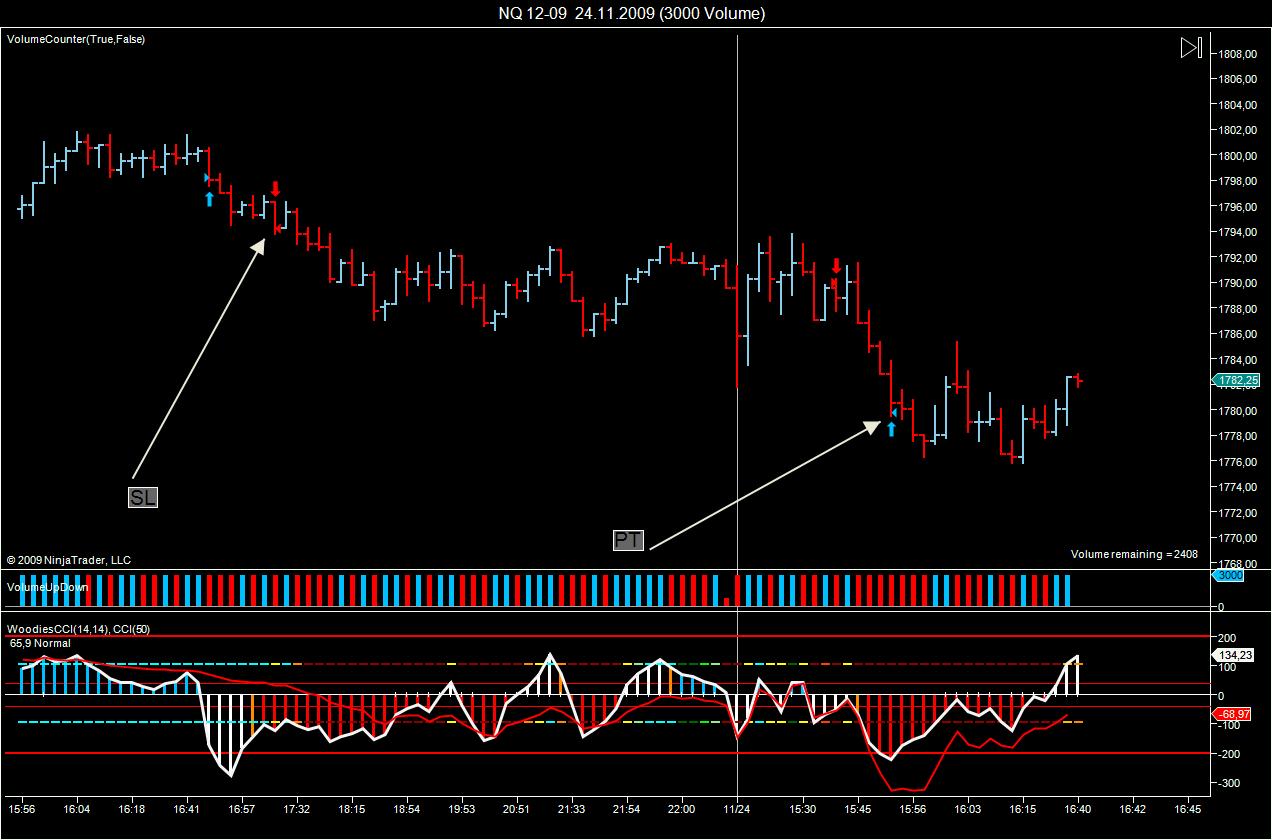Click the 16:45 time axis label
This screenshot has height=840, width=1272.
(1187, 807)
